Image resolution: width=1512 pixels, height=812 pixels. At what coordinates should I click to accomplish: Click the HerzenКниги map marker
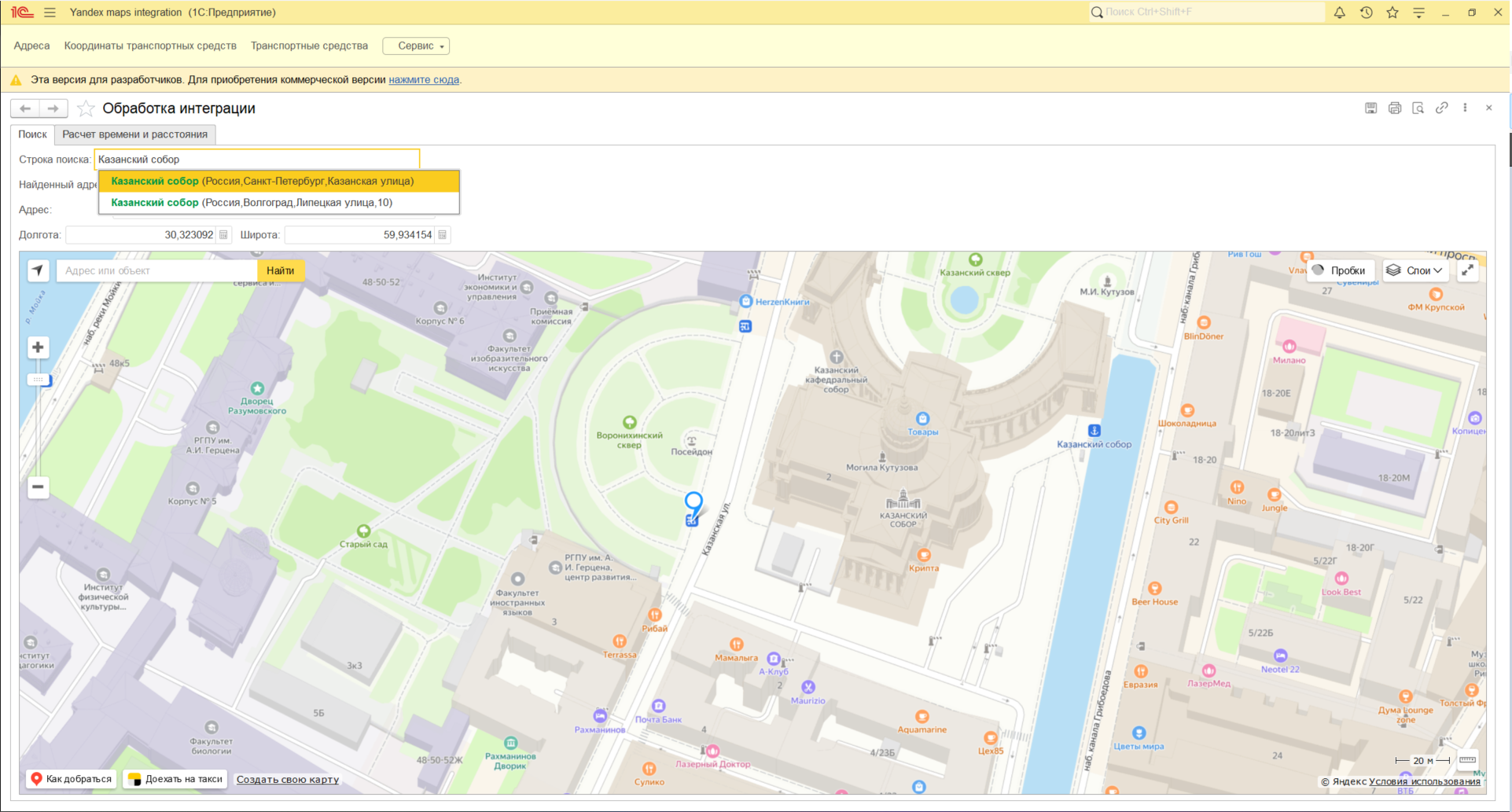(746, 301)
